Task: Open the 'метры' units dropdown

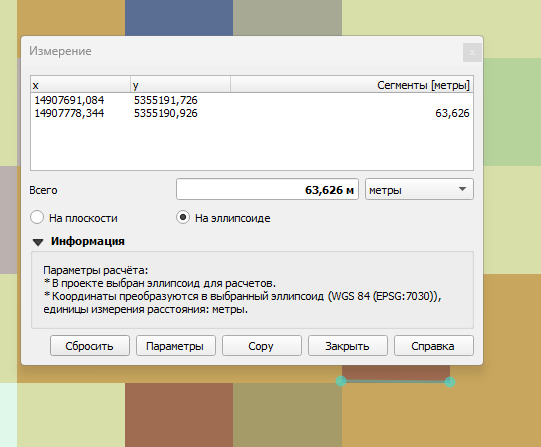Action: [419, 189]
